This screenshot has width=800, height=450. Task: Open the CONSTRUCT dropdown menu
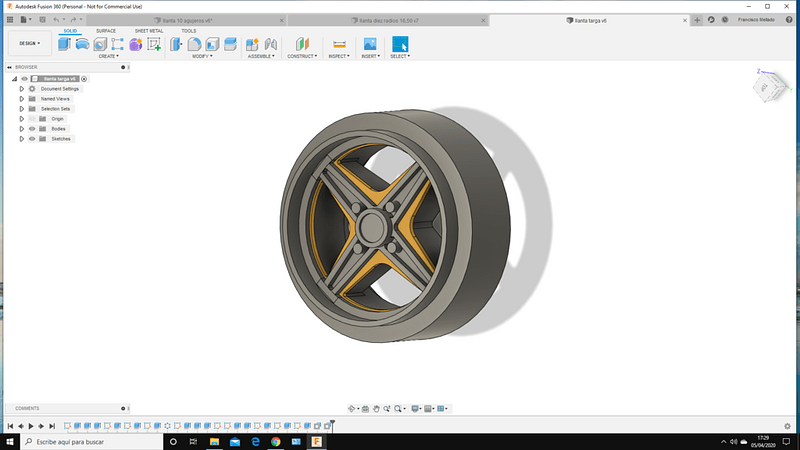(x=302, y=56)
